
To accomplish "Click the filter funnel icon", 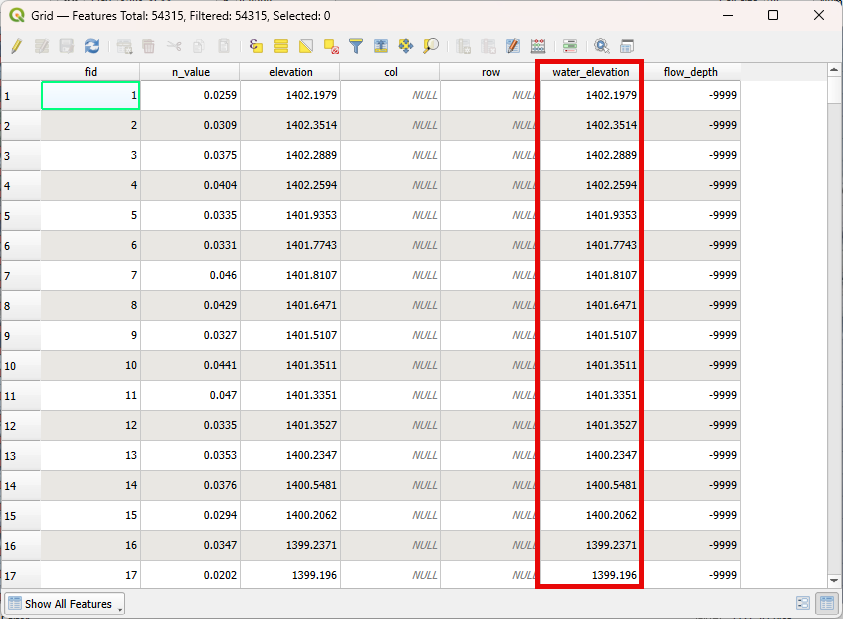I will (x=355, y=46).
